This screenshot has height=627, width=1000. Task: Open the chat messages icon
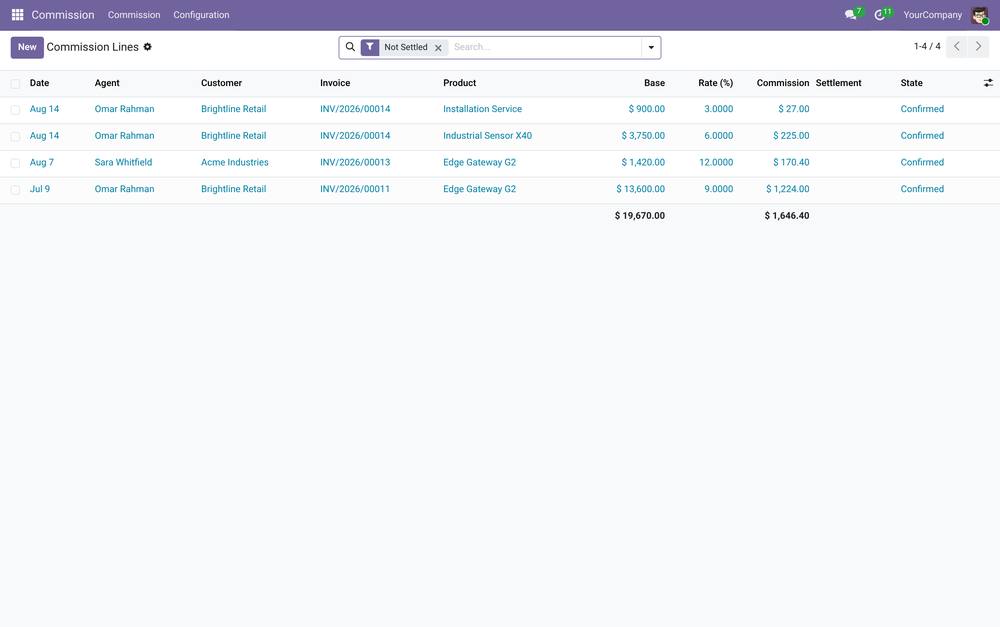coord(851,15)
